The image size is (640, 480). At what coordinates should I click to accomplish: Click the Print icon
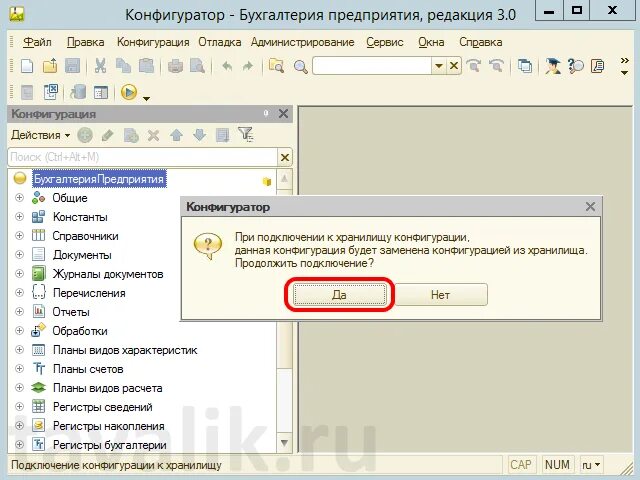pos(175,66)
